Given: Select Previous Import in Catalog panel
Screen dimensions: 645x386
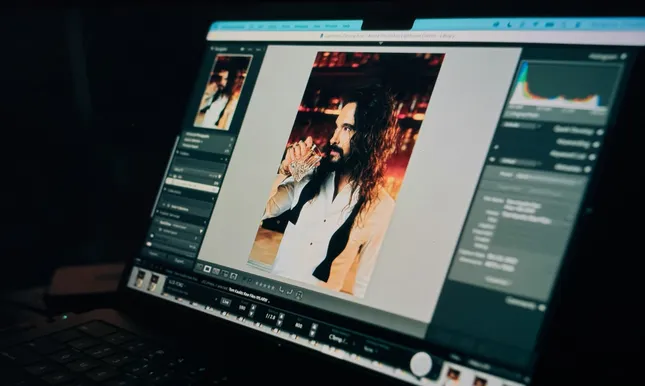Looking at the screenshot, I should click(x=190, y=146).
